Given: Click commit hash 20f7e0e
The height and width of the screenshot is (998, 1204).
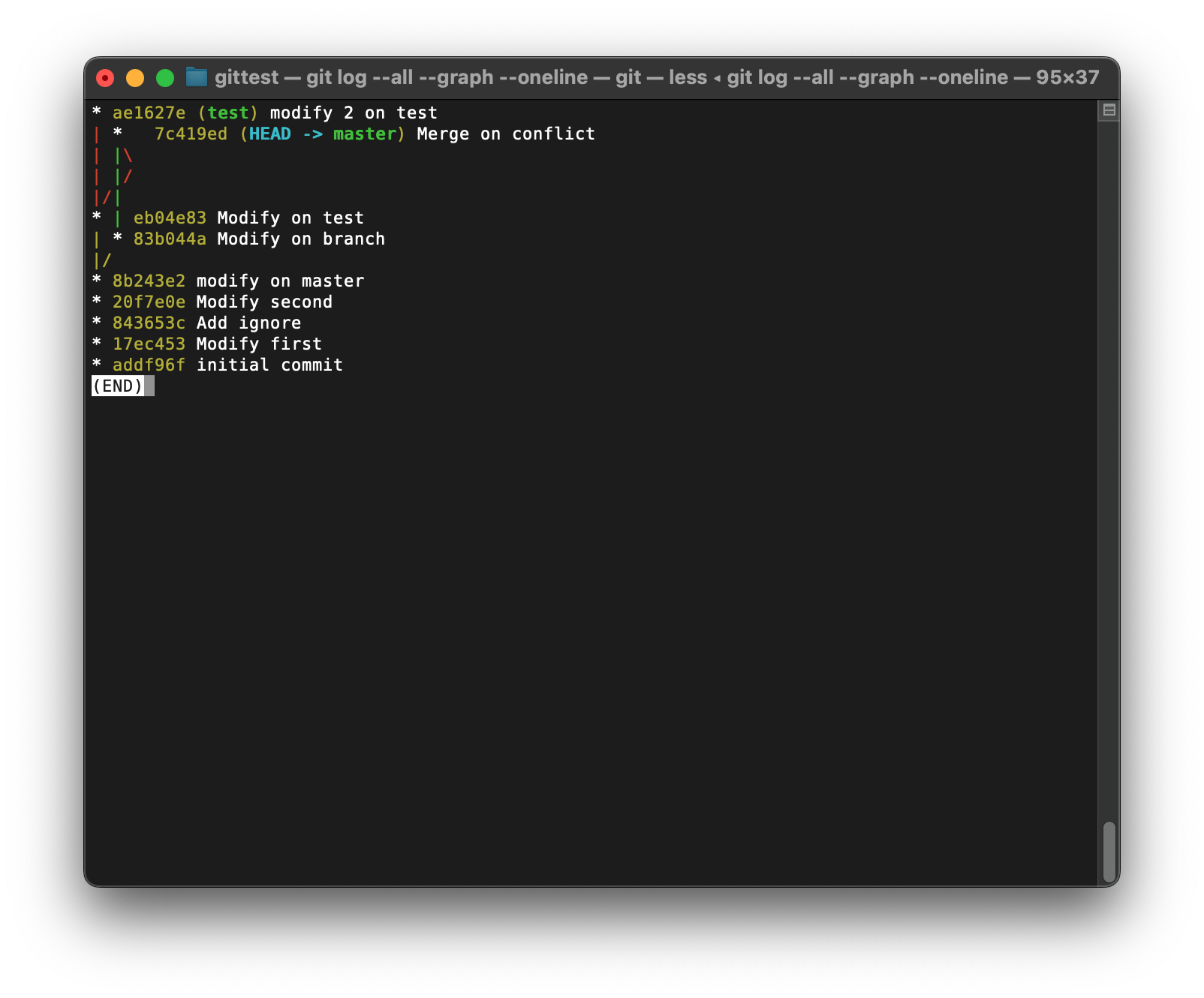Looking at the screenshot, I should (149, 302).
